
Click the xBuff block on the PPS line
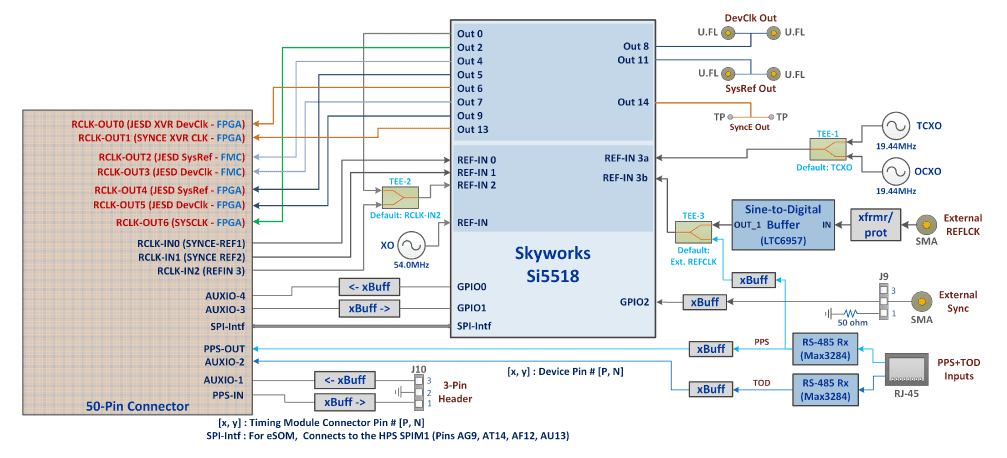[x=711, y=349]
